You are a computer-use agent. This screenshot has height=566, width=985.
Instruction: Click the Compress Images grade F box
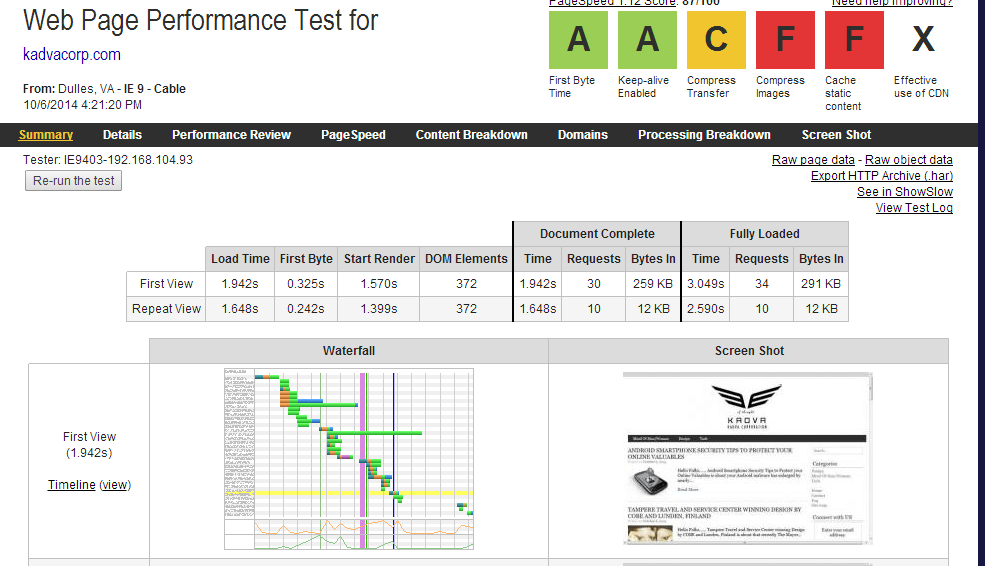pos(785,40)
